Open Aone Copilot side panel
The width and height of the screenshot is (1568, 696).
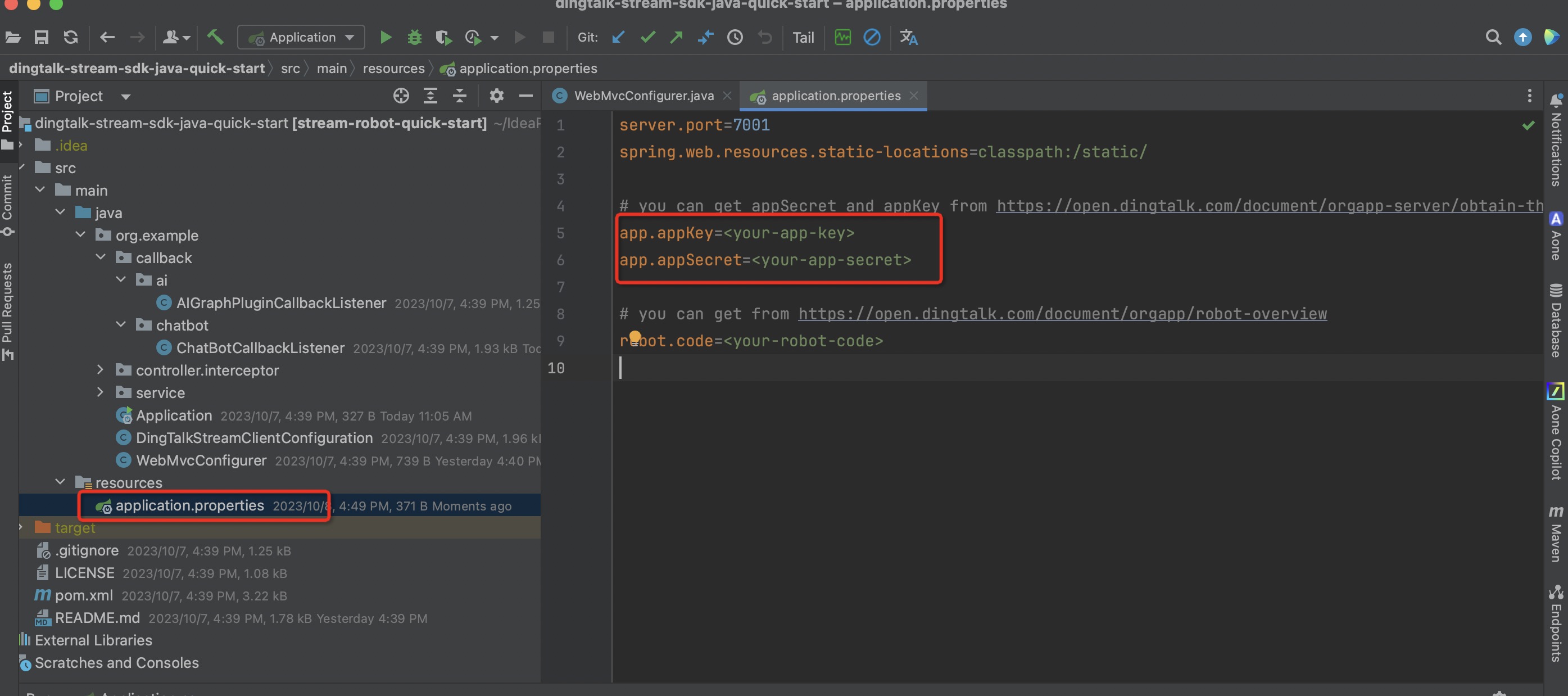point(1556,432)
